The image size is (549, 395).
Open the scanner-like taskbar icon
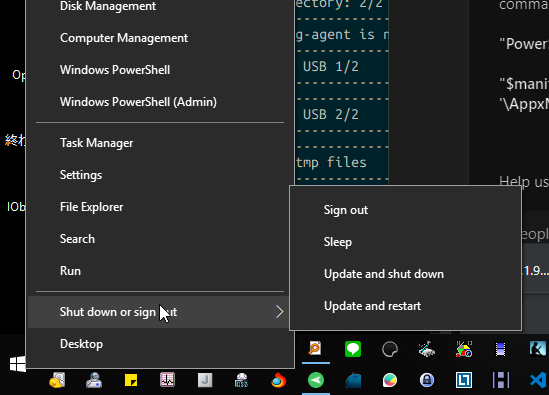pyautogui.click(x=427, y=349)
